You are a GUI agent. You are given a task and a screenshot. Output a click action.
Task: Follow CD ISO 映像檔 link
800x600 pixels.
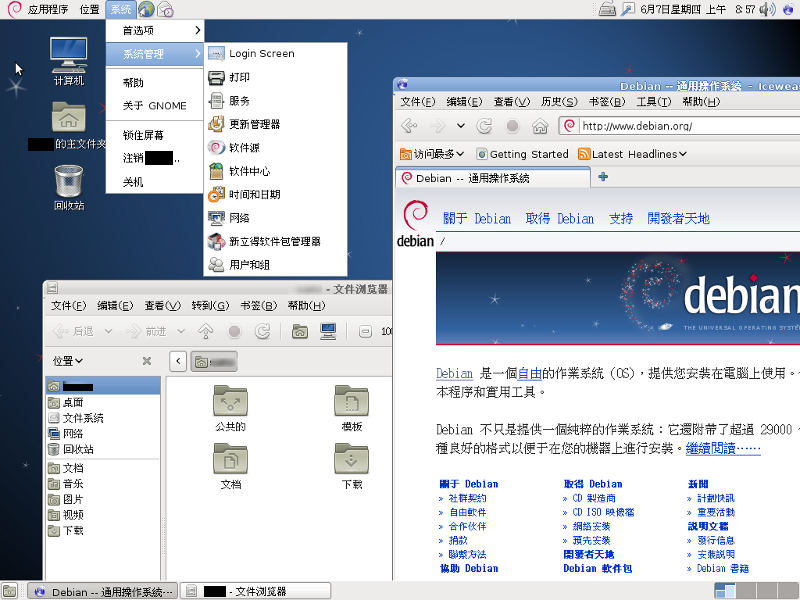point(603,512)
